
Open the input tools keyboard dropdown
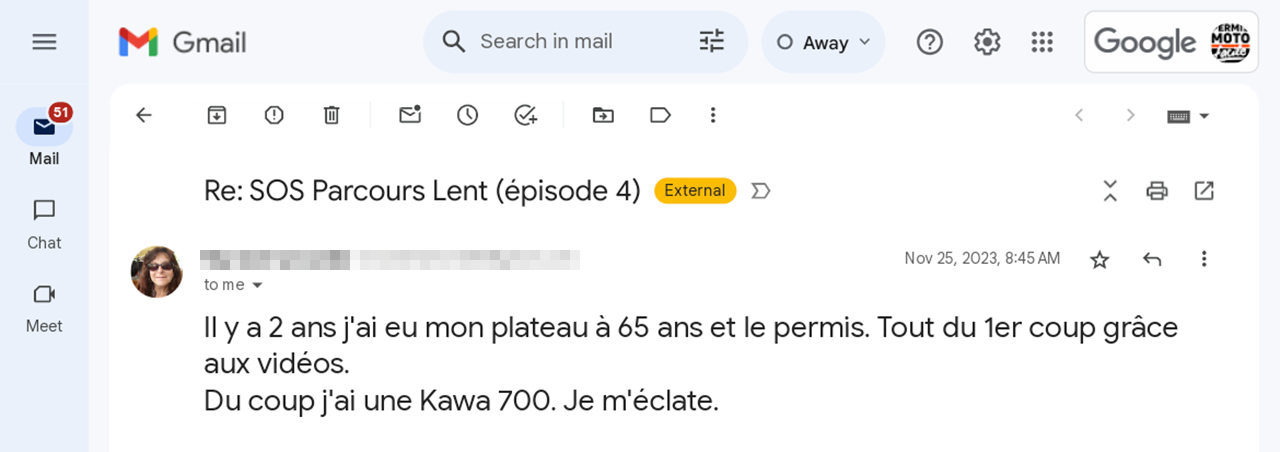[x=1189, y=116]
